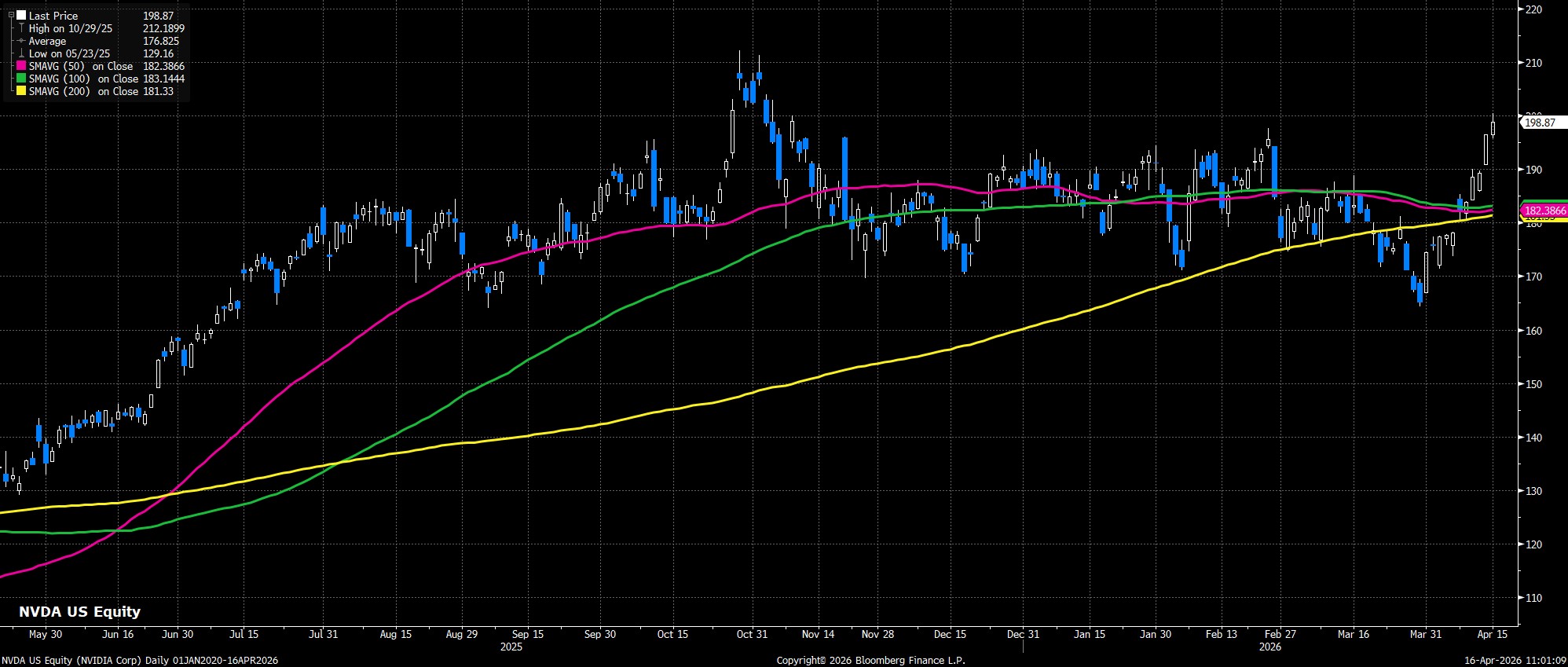The image size is (1568, 667).
Task: Click the 198.87 last price axis tag
Action: click(x=1541, y=123)
